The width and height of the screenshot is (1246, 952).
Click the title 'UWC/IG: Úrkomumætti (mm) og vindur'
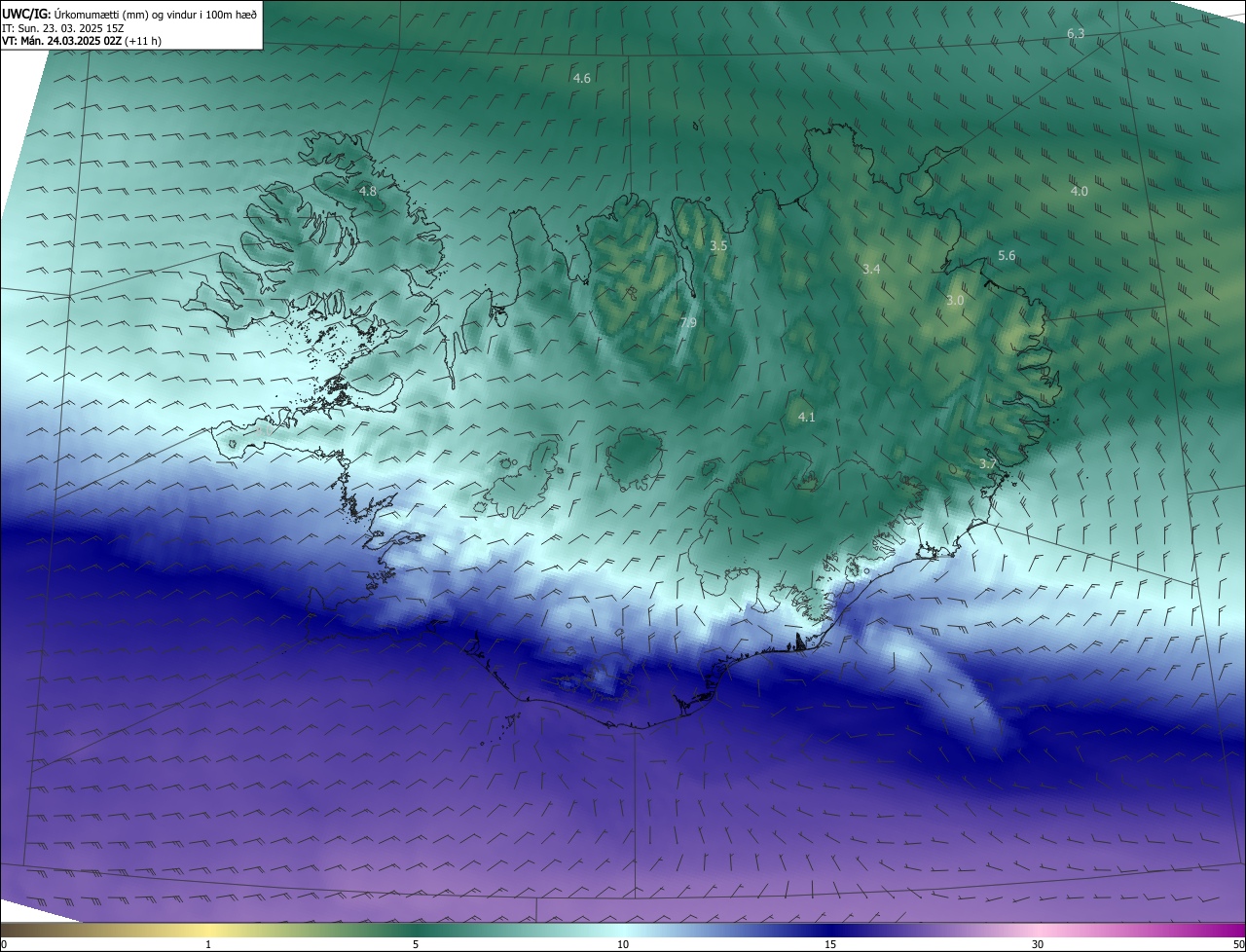point(129,14)
